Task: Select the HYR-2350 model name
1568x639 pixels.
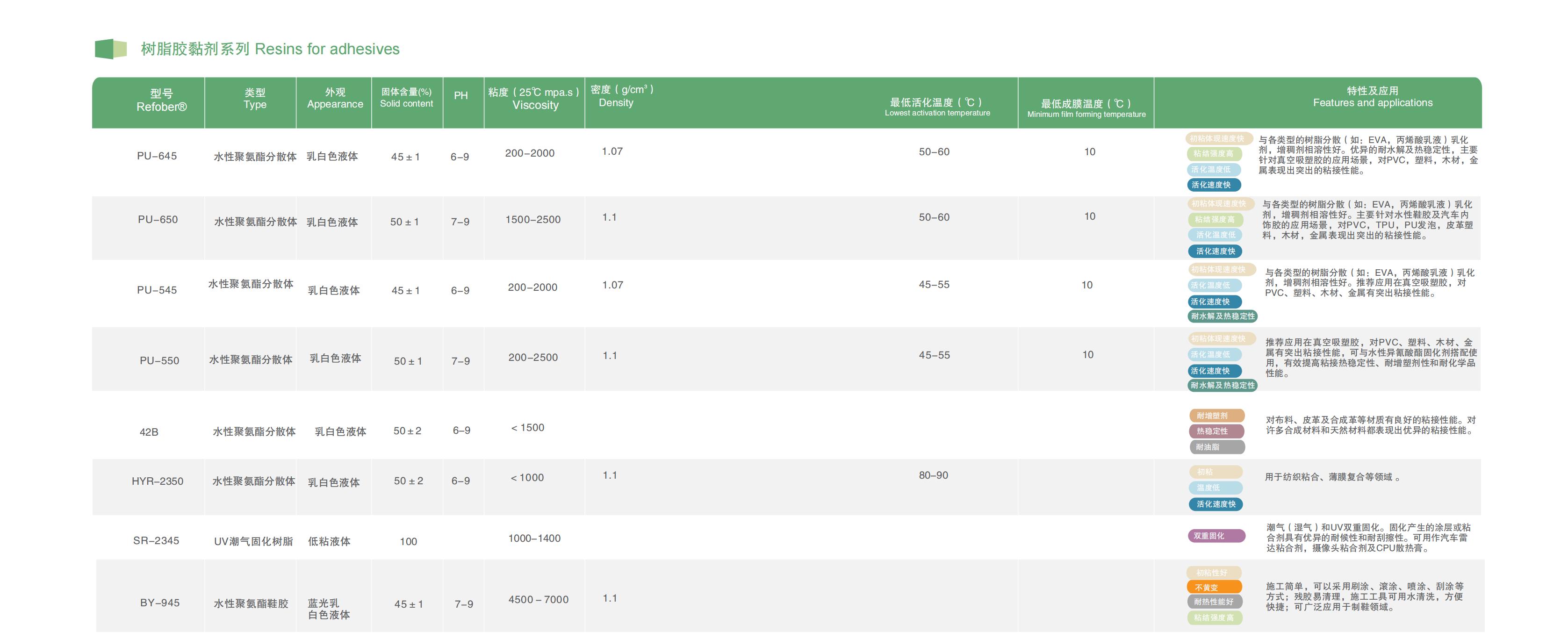Action: pyautogui.click(x=157, y=481)
